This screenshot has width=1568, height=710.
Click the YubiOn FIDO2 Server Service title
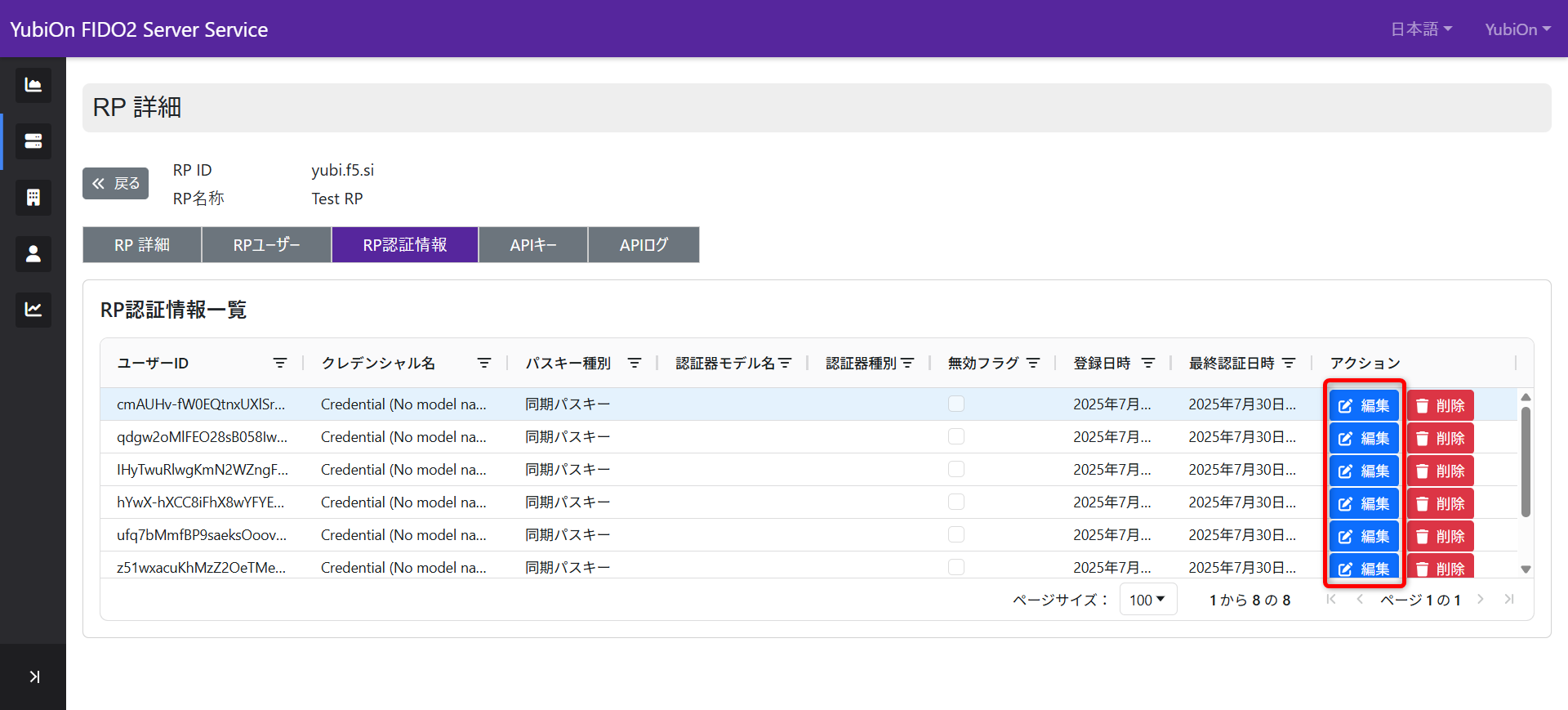[x=139, y=29]
